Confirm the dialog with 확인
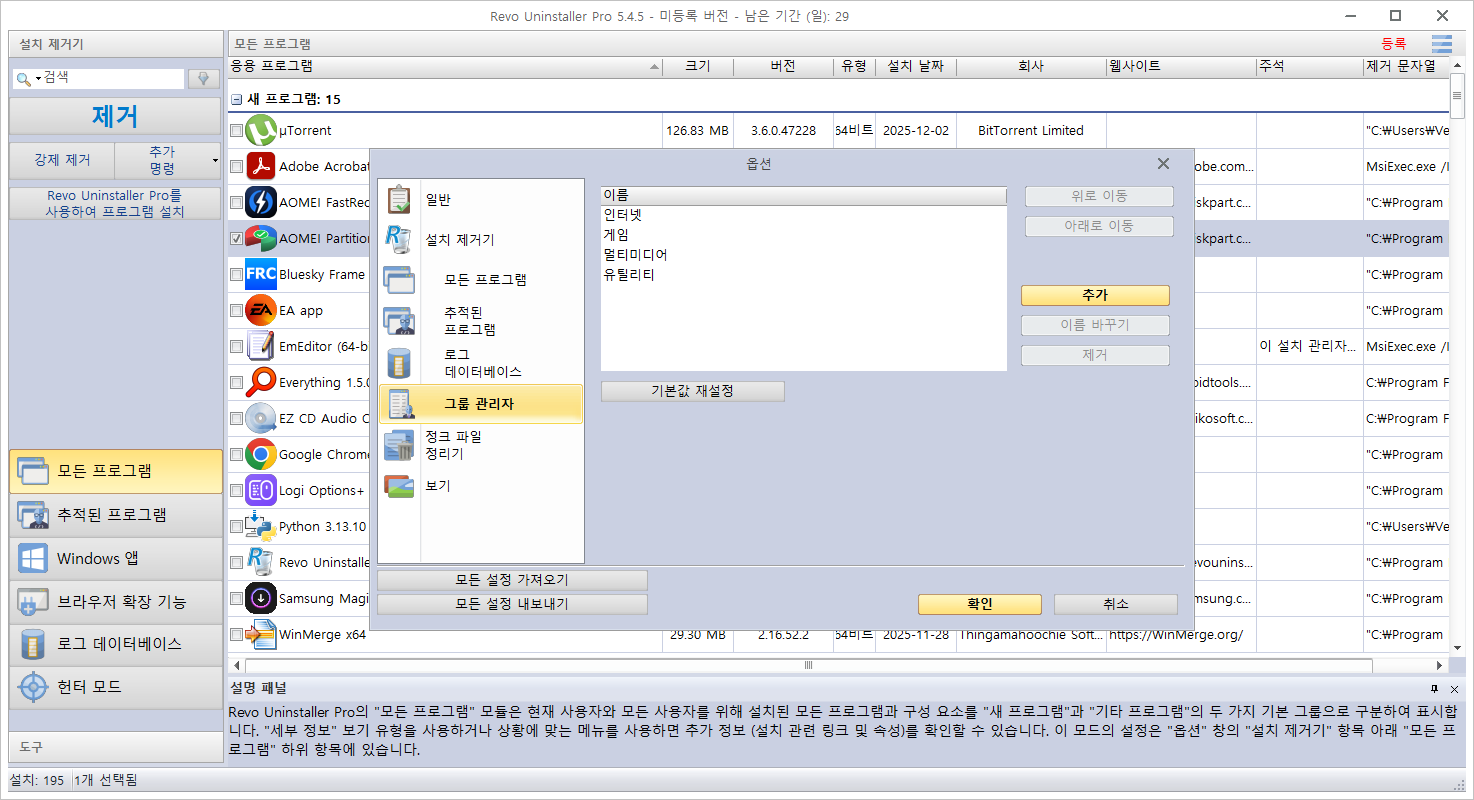 (x=980, y=604)
